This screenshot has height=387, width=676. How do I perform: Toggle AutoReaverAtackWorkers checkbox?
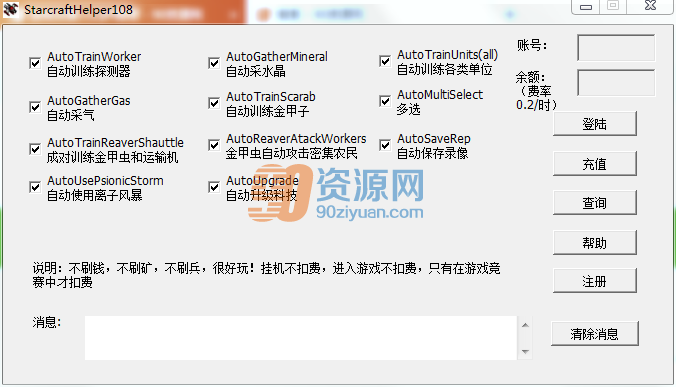pyautogui.click(x=214, y=145)
